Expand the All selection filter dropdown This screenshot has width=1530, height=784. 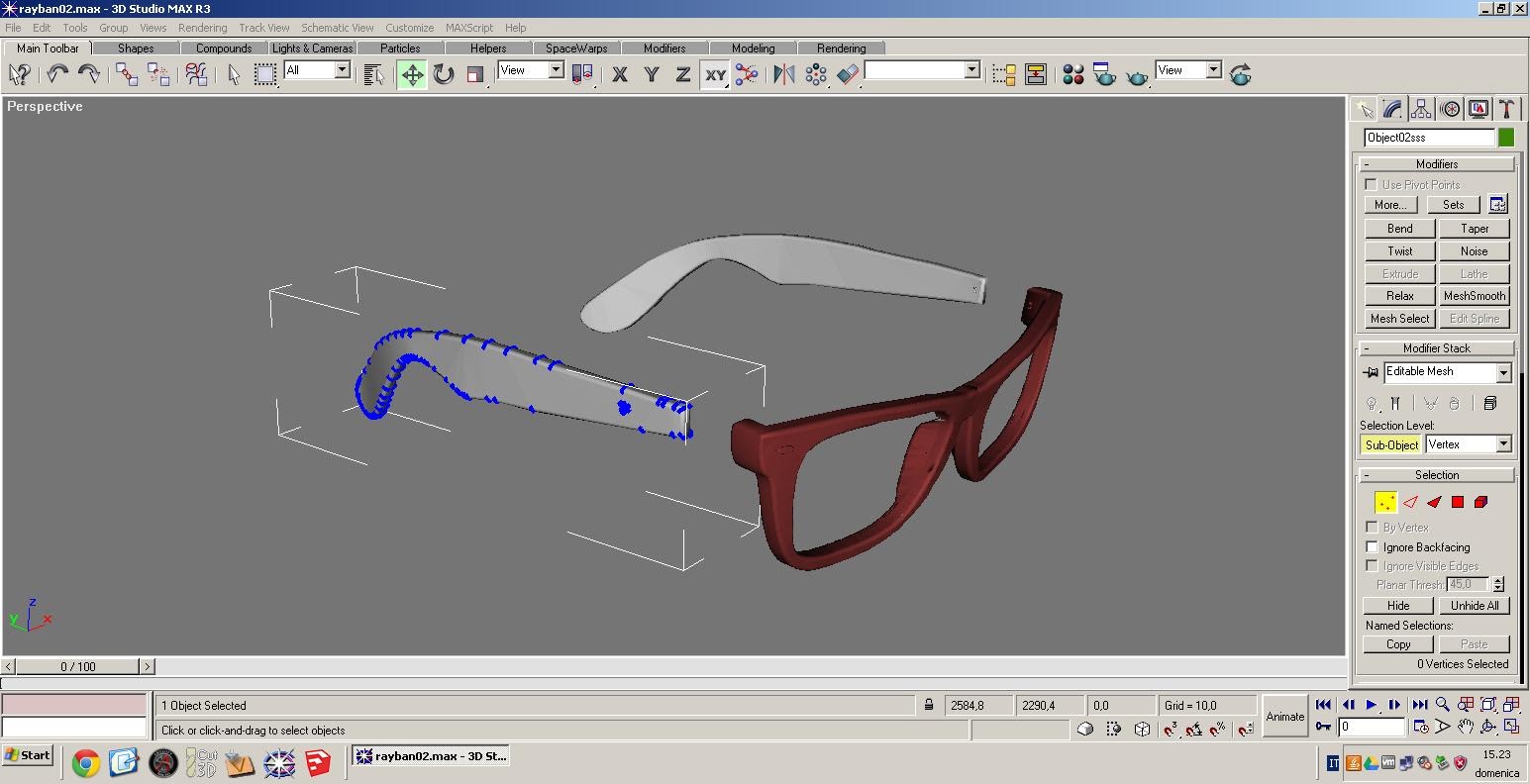point(342,70)
